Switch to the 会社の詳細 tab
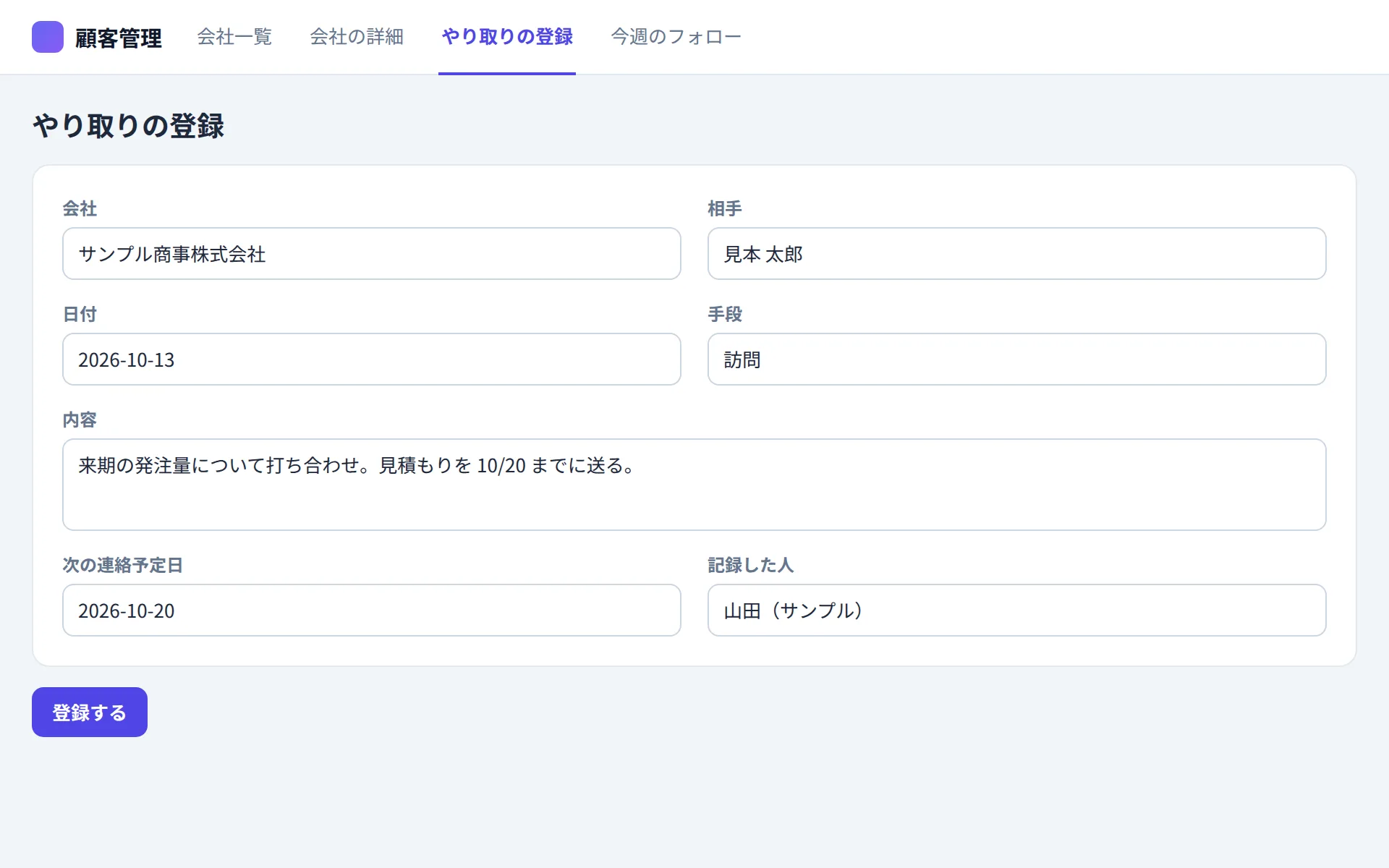This screenshot has width=1389, height=868. [x=357, y=37]
